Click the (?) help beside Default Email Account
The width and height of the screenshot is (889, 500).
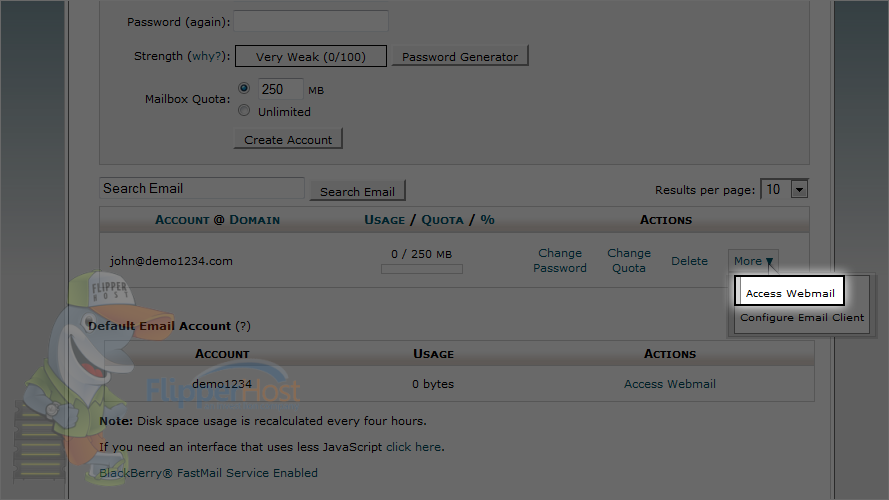243,326
